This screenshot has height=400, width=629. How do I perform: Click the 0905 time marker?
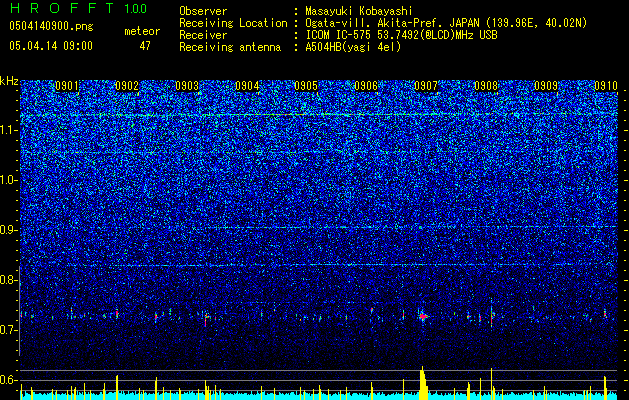click(x=306, y=86)
